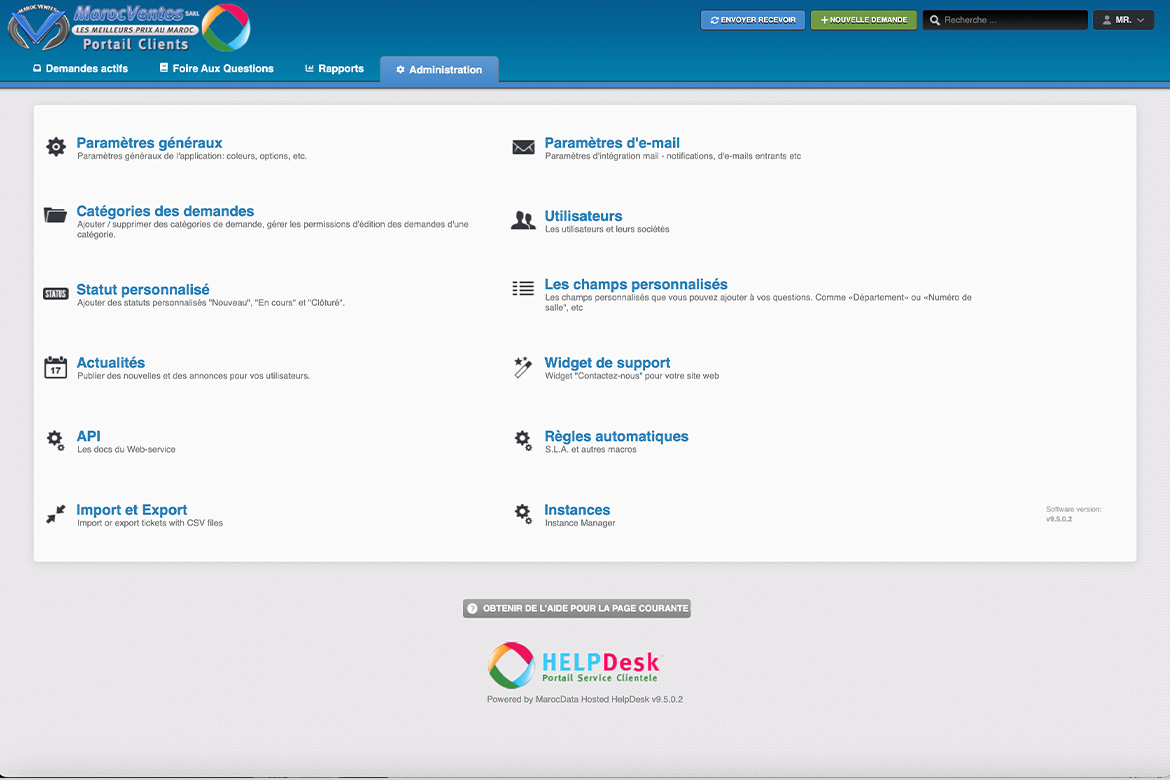This screenshot has height=780, width=1170.
Task: Click the gears icon beside Règles automatiques
Action: tap(523, 440)
